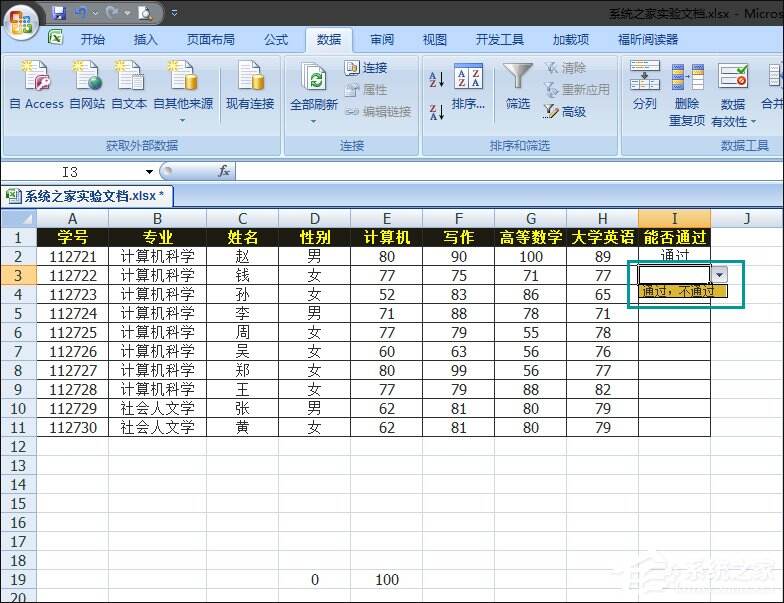This screenshot has width=784, height=603.
Task: Click the 编辑链接 edit links button
Action: [x=378, y=112]
